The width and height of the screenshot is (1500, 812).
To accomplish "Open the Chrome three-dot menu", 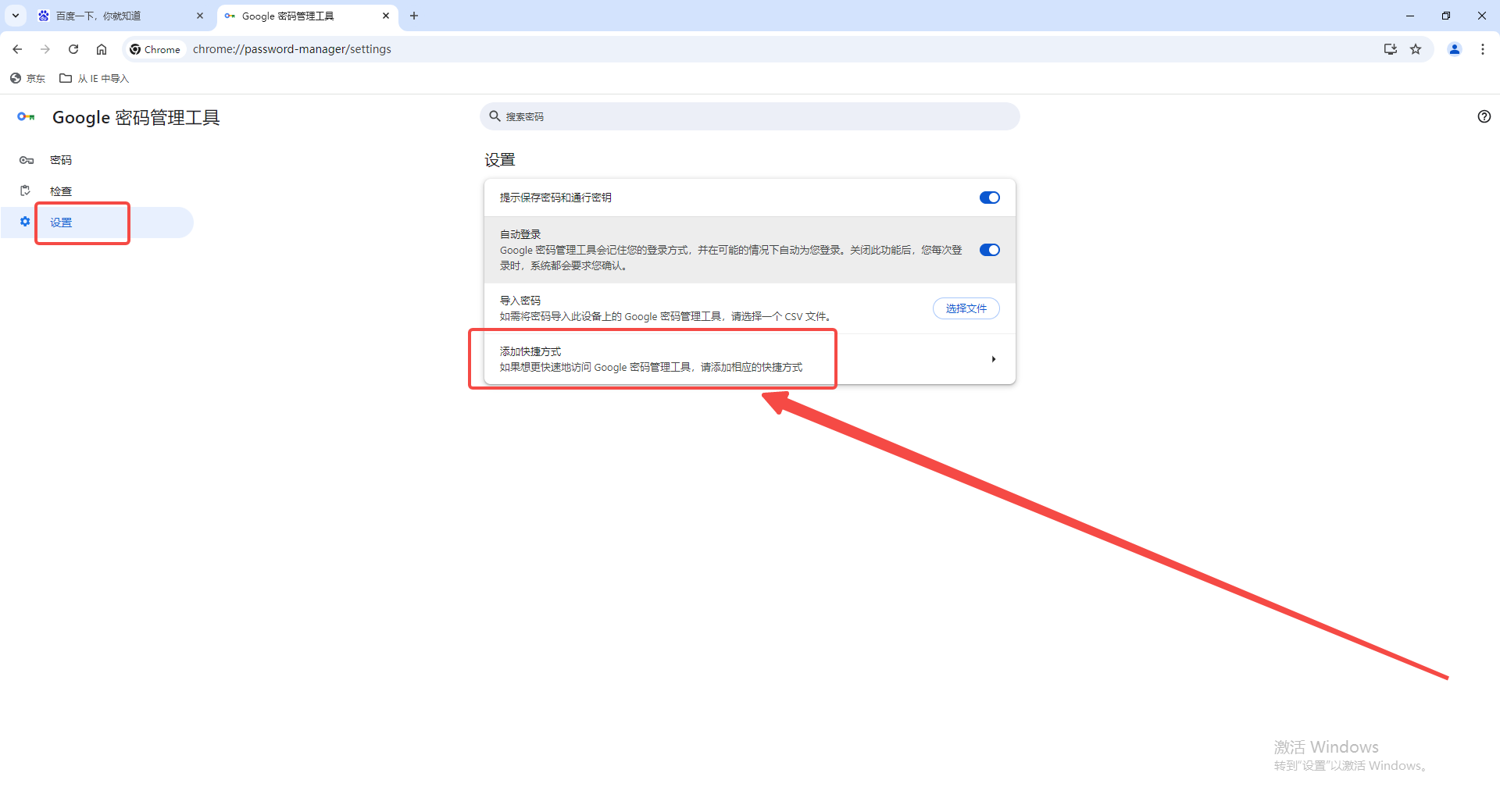I will coord(1483,49).
